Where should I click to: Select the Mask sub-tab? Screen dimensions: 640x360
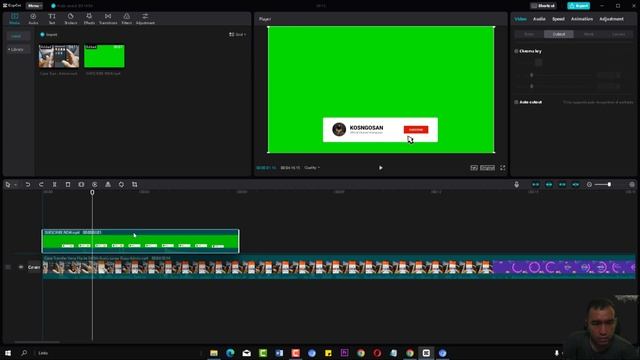589,34
